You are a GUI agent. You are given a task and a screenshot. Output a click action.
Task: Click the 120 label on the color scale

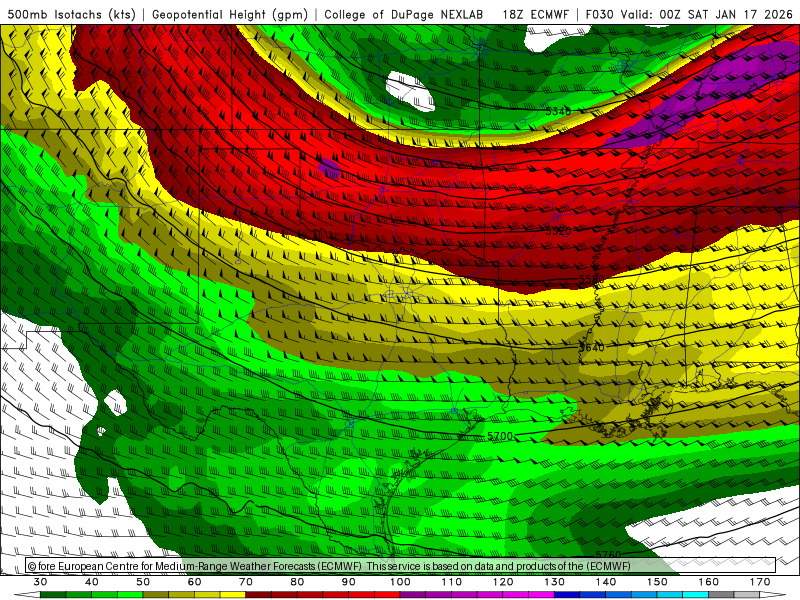click(x=503, y=582)
